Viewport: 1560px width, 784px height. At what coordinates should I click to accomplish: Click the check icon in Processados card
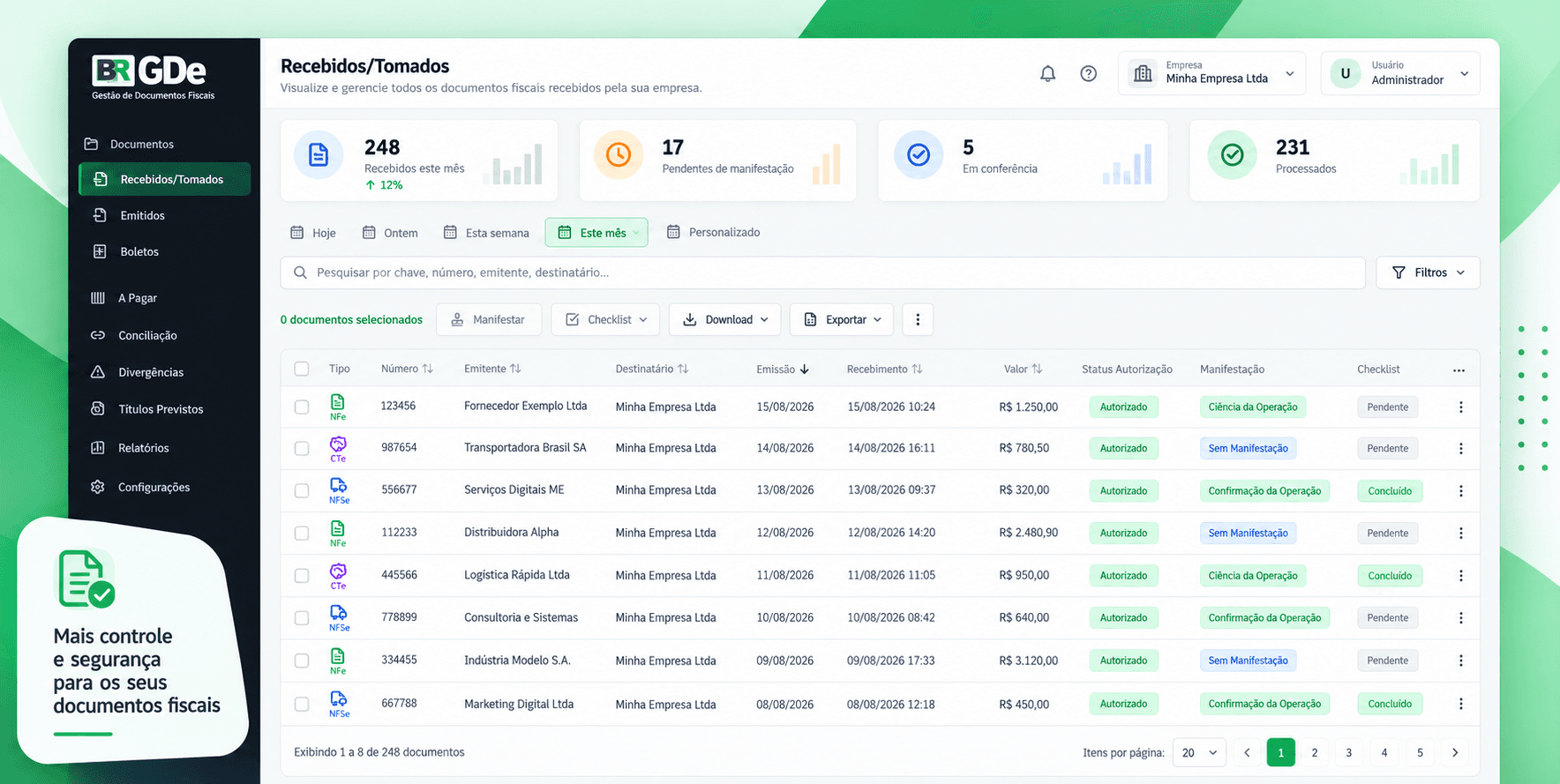1232,155
